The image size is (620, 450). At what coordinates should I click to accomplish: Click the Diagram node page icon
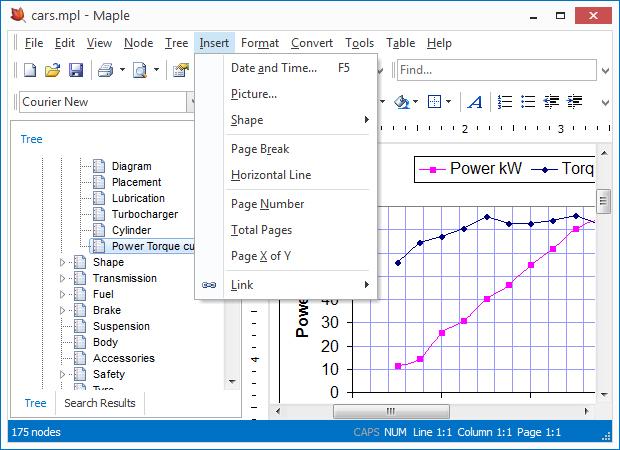click(x=99, y=166)
